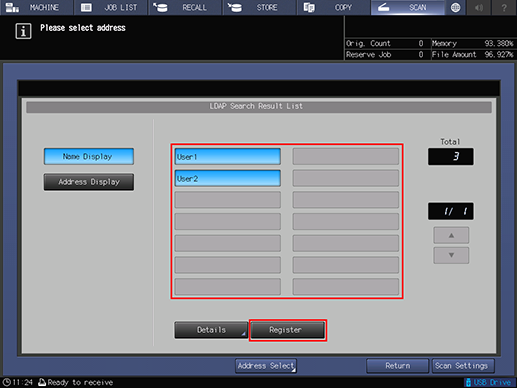Switch to Address Display mode
The height and width of the screenshot is (388, 517).
click(x=89, y=182)
